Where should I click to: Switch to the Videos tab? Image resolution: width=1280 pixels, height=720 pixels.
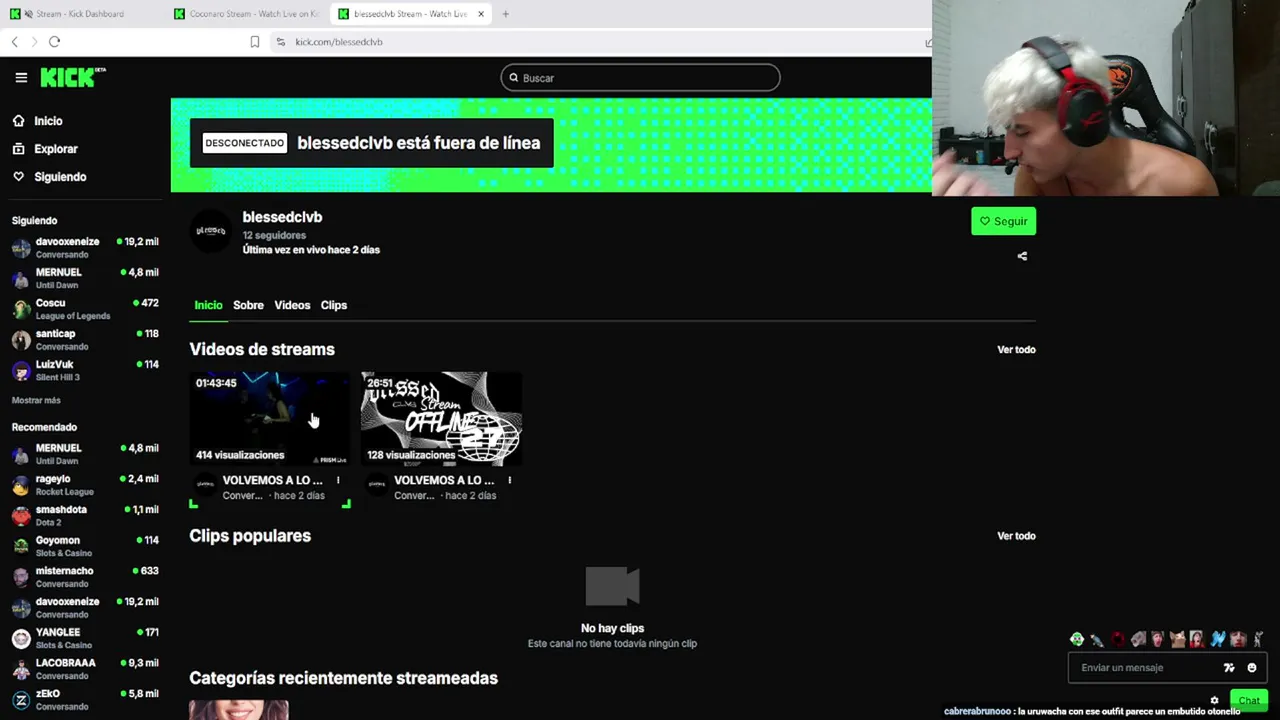pyautogui.click(x=292, y=305)
